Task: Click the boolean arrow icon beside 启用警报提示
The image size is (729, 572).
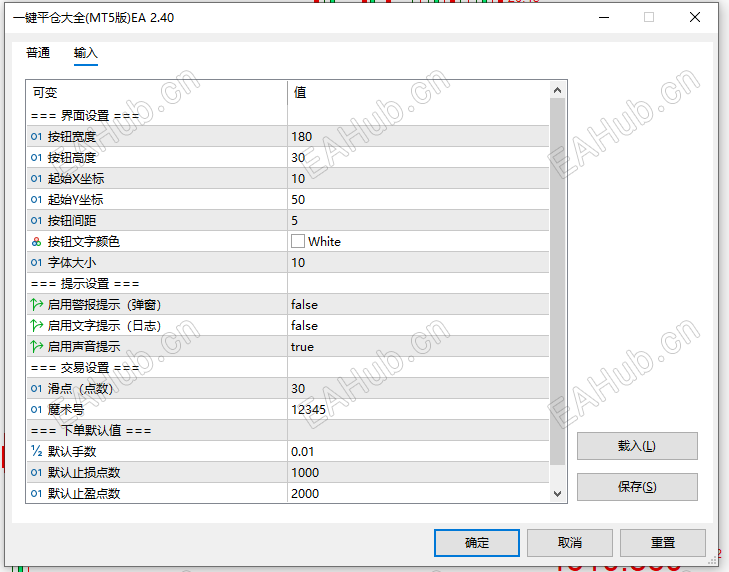Action: point(36,305)
